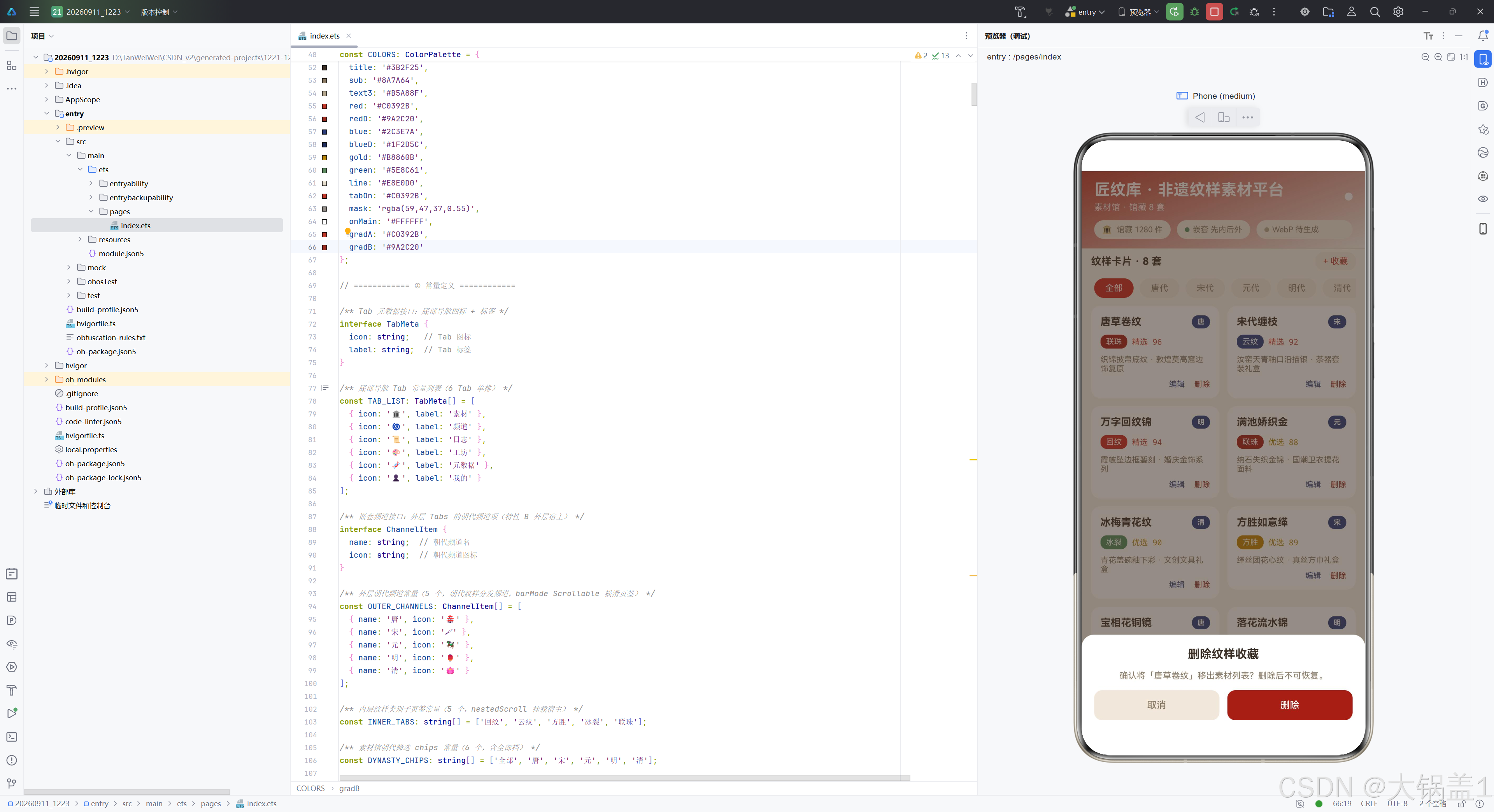Open oh-package-lock.json5 file
Screen dimensions: 1494x812
[x=103, y=478]
